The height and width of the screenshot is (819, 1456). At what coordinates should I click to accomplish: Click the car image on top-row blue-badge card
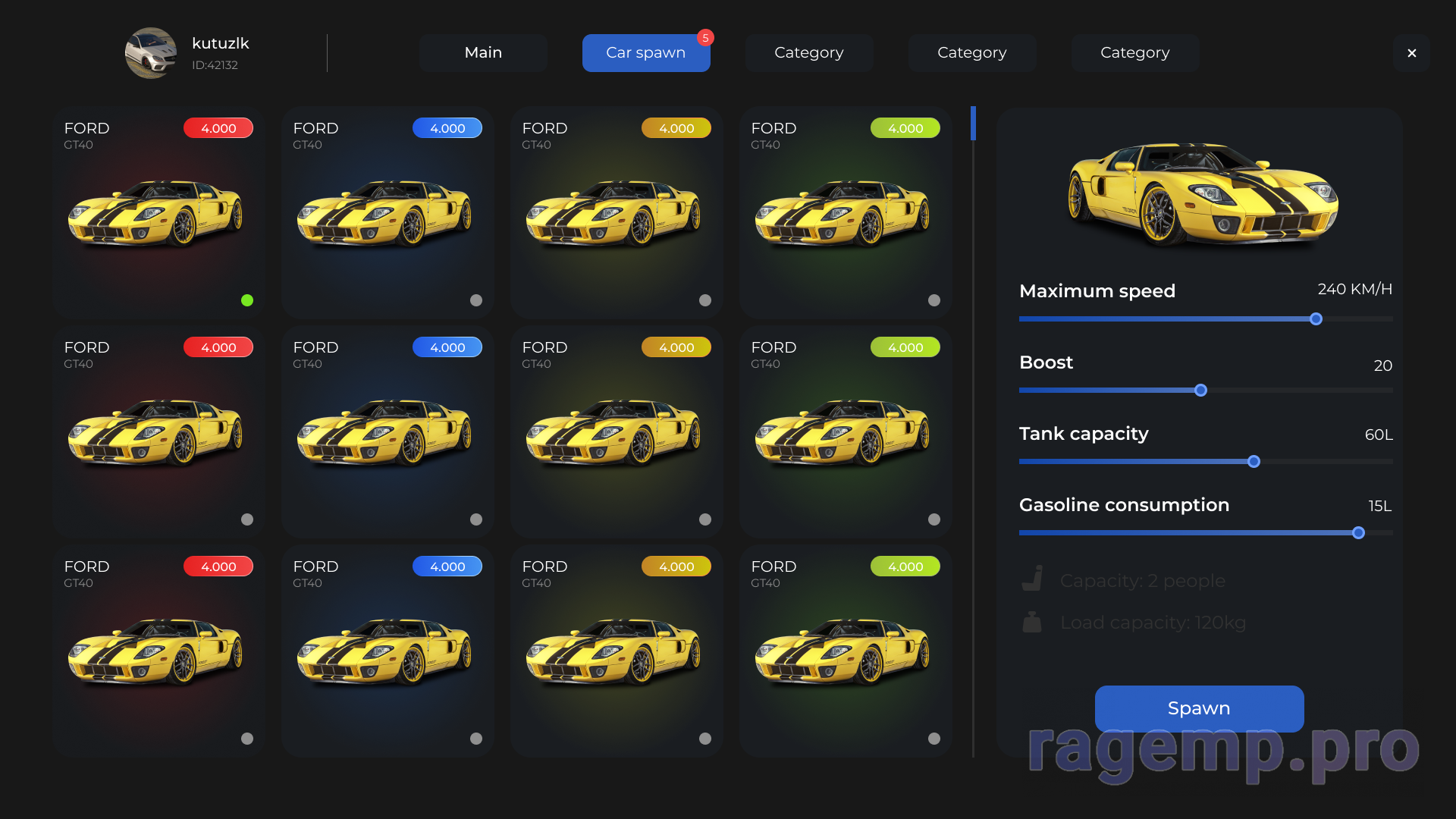point(385,213)
